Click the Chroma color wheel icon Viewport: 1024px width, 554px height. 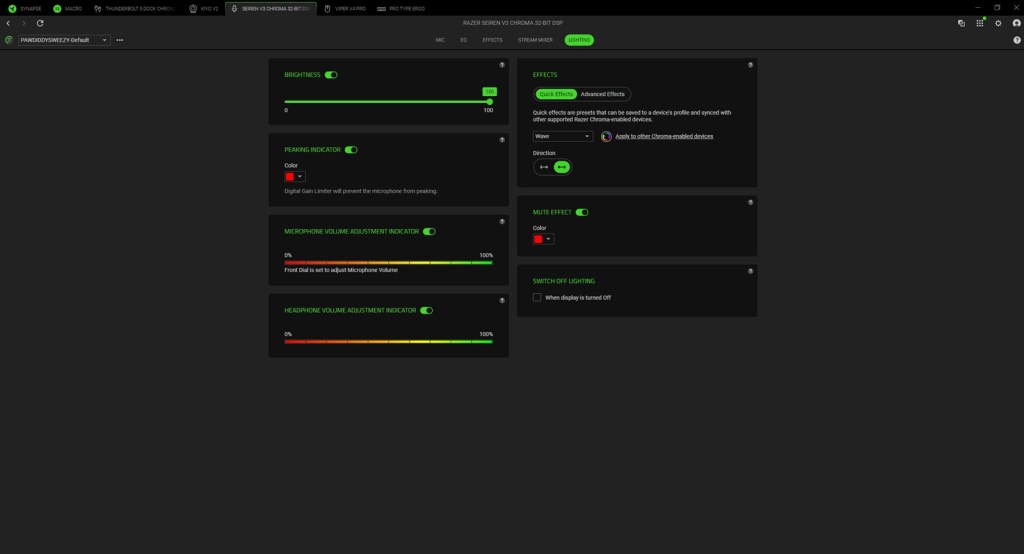(x=606, y=136)
